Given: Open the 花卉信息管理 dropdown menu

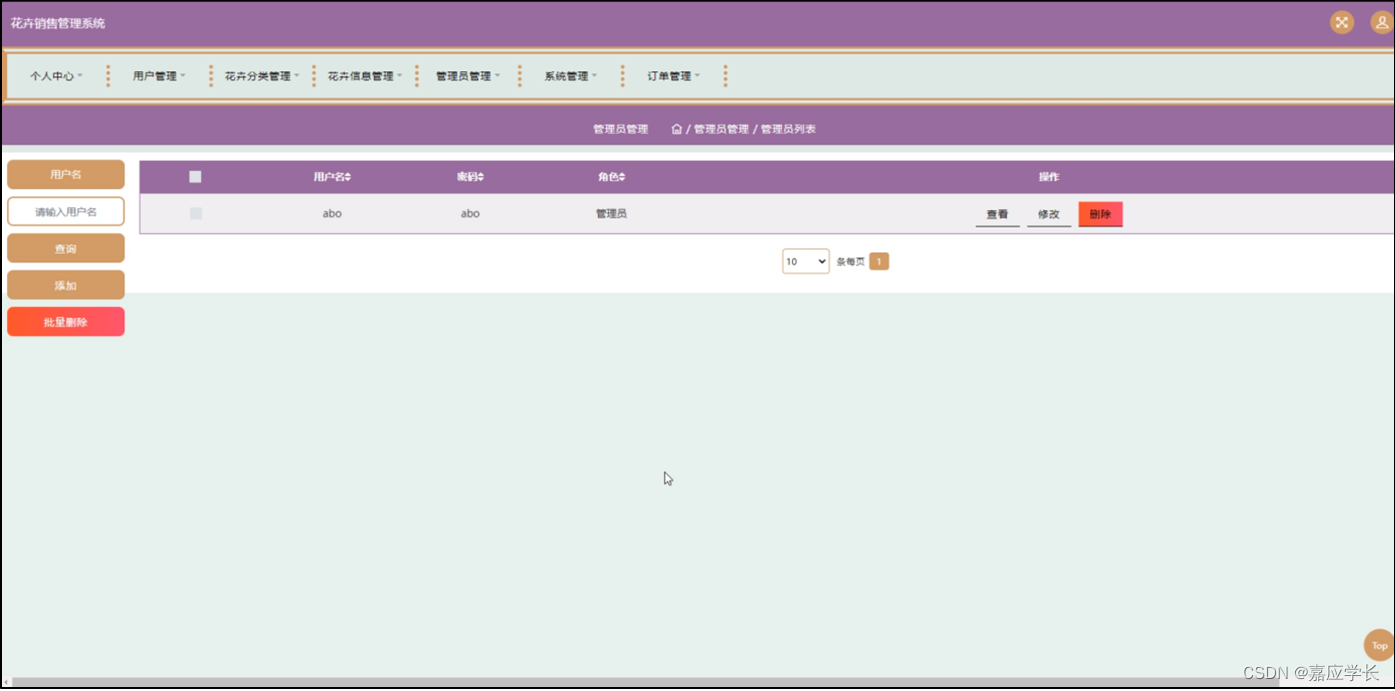Looking at the screenshot, I should click(x=365, y=76).
